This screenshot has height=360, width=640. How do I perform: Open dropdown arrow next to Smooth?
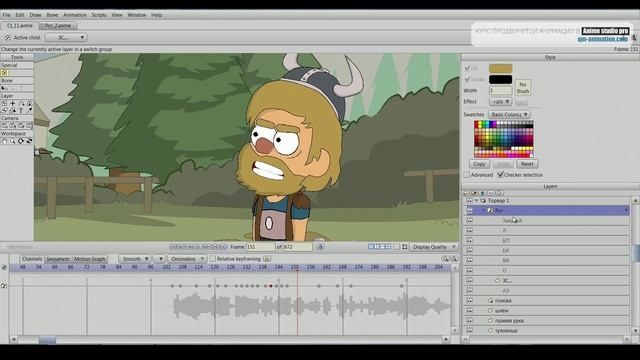pos(160,259)
